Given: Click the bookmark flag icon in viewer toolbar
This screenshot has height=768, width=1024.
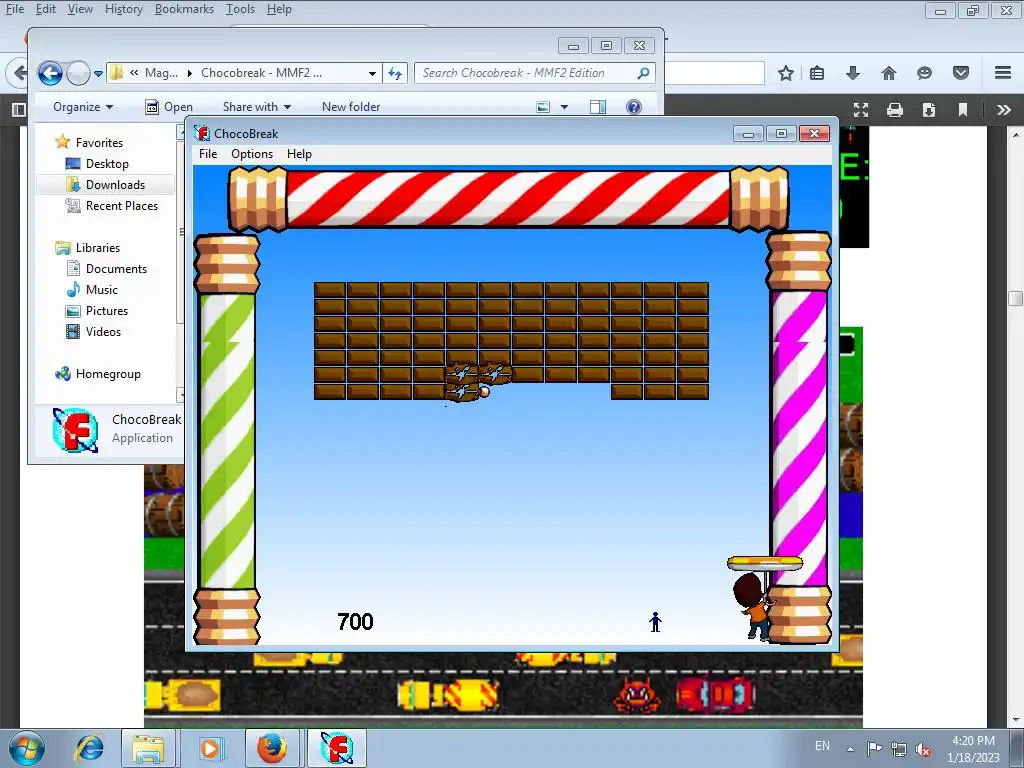Looking at the screenshot, I should click(963, 110).
